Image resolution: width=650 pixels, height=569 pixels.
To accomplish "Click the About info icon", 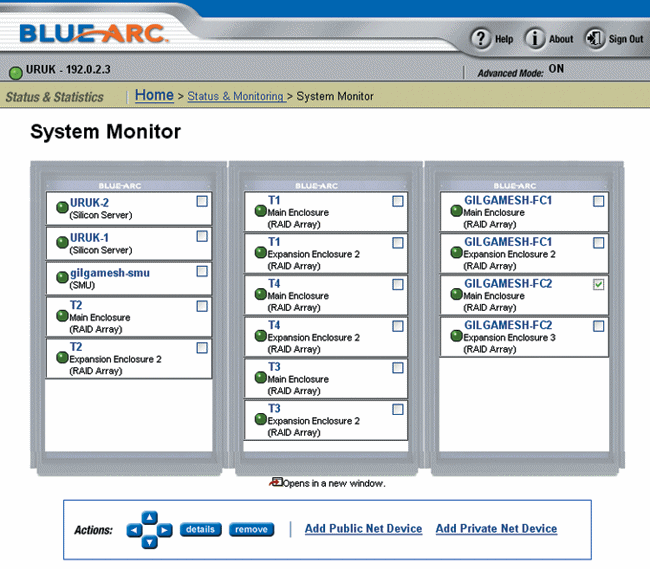I will (x=535, y=39).
